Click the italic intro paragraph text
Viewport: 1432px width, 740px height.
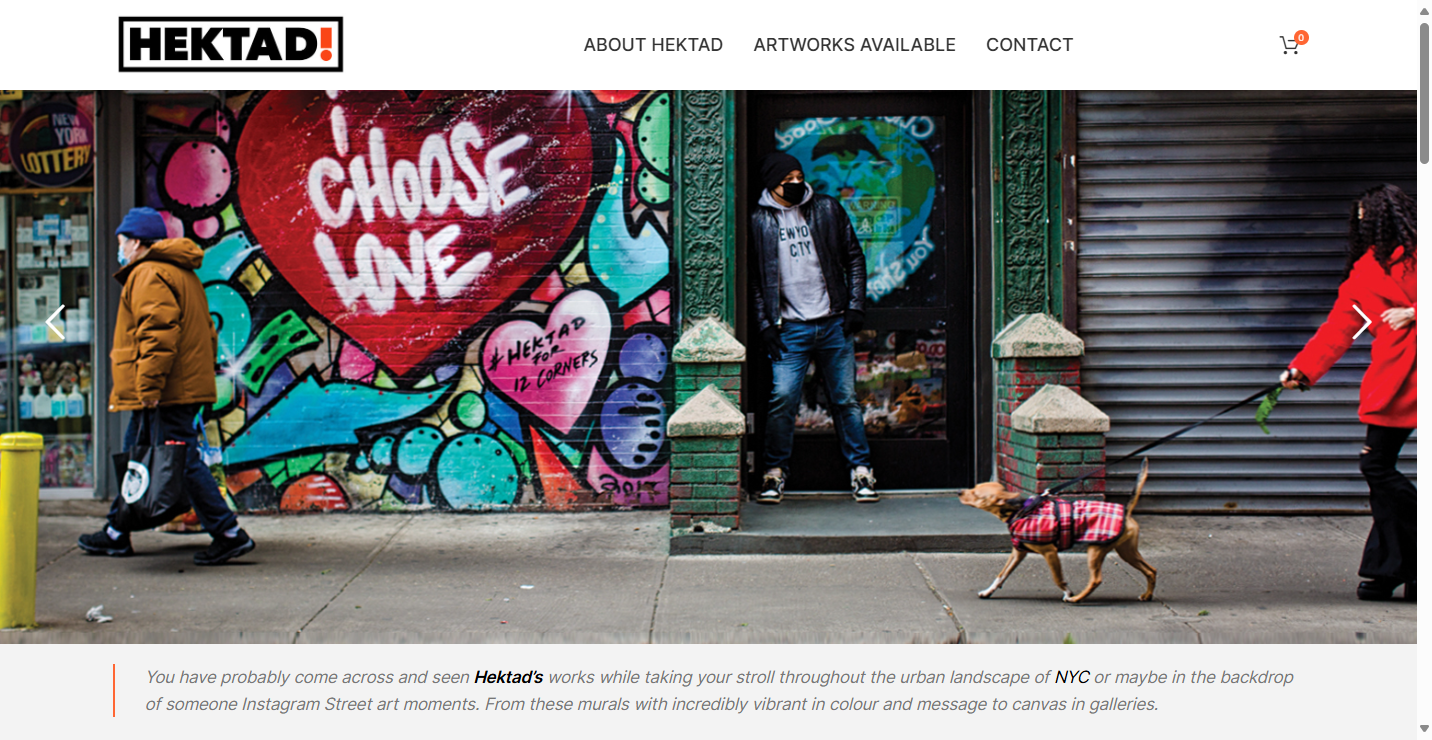pyautogui.click(x=720, y=690)
